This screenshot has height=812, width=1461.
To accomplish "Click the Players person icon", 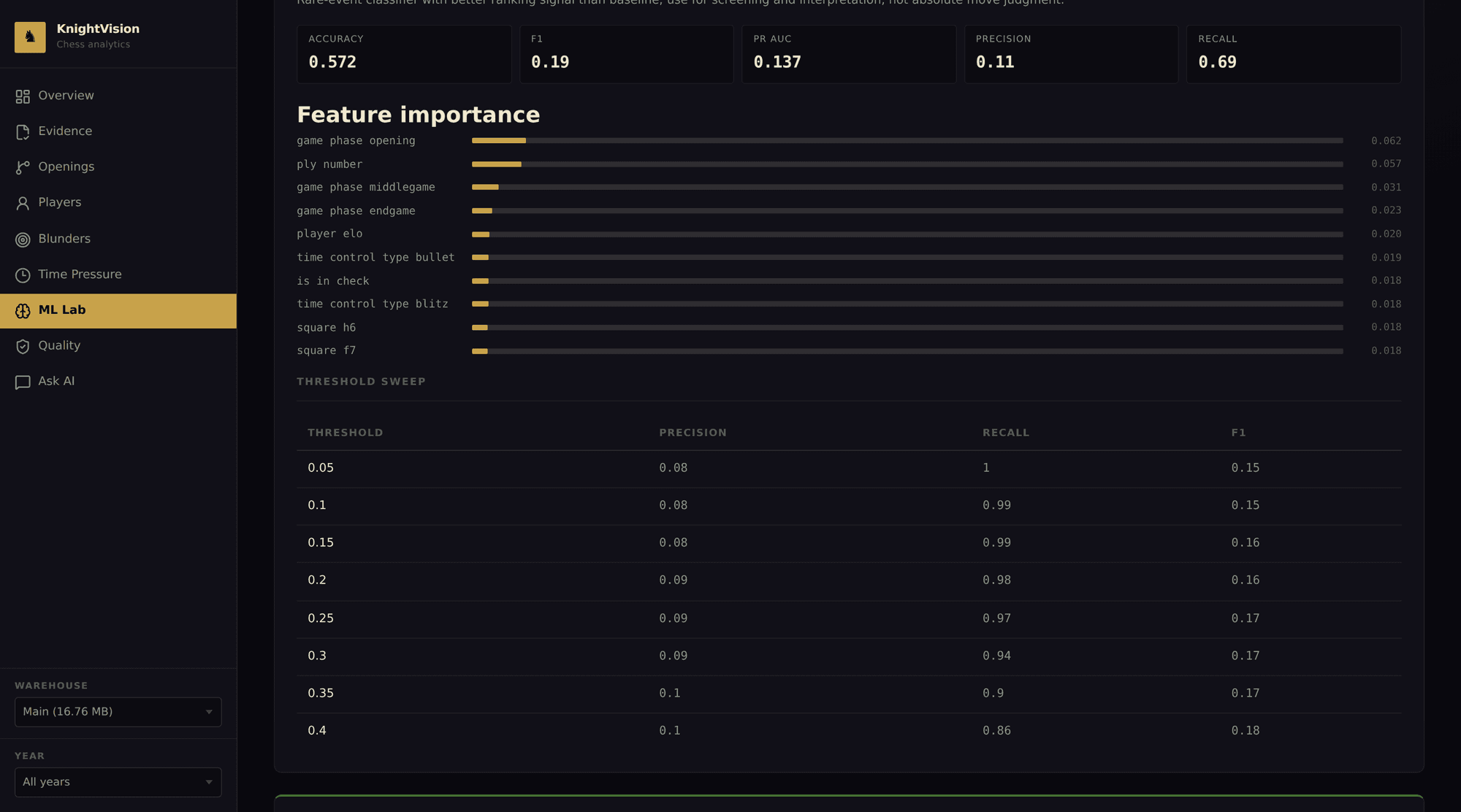I will pyautogui.click(x=23, y=203).
